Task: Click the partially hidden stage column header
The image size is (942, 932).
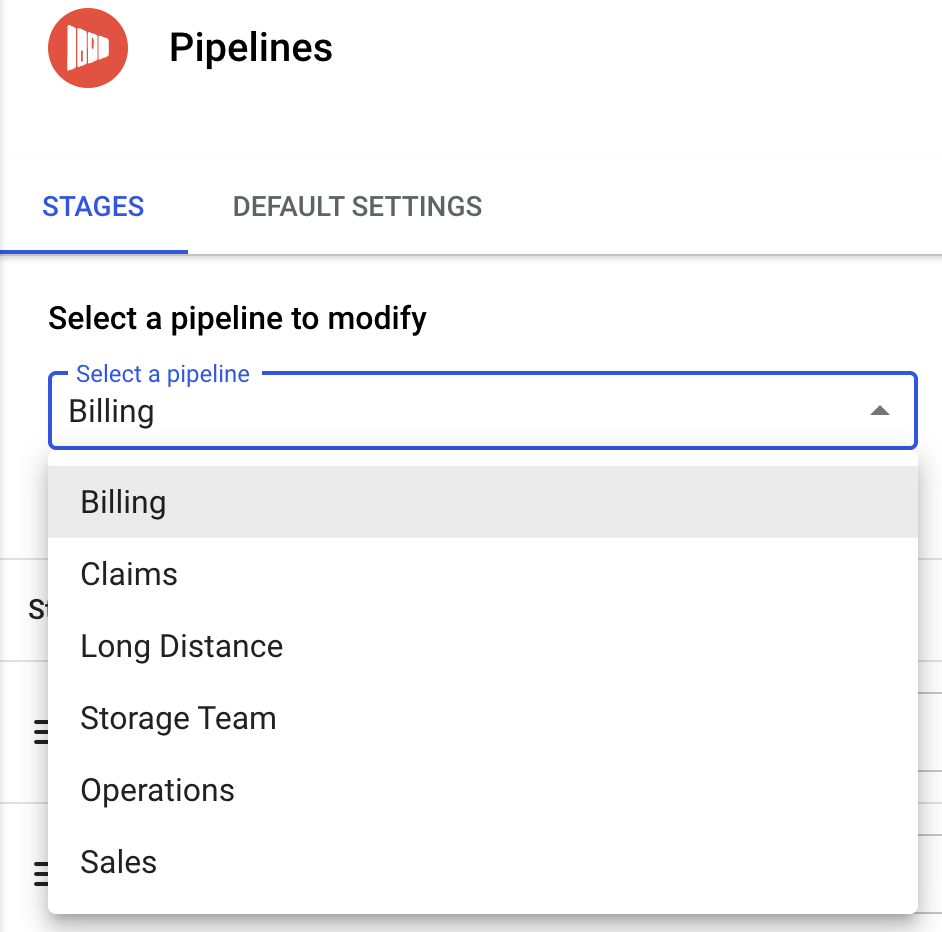Action: coord(38,610)
